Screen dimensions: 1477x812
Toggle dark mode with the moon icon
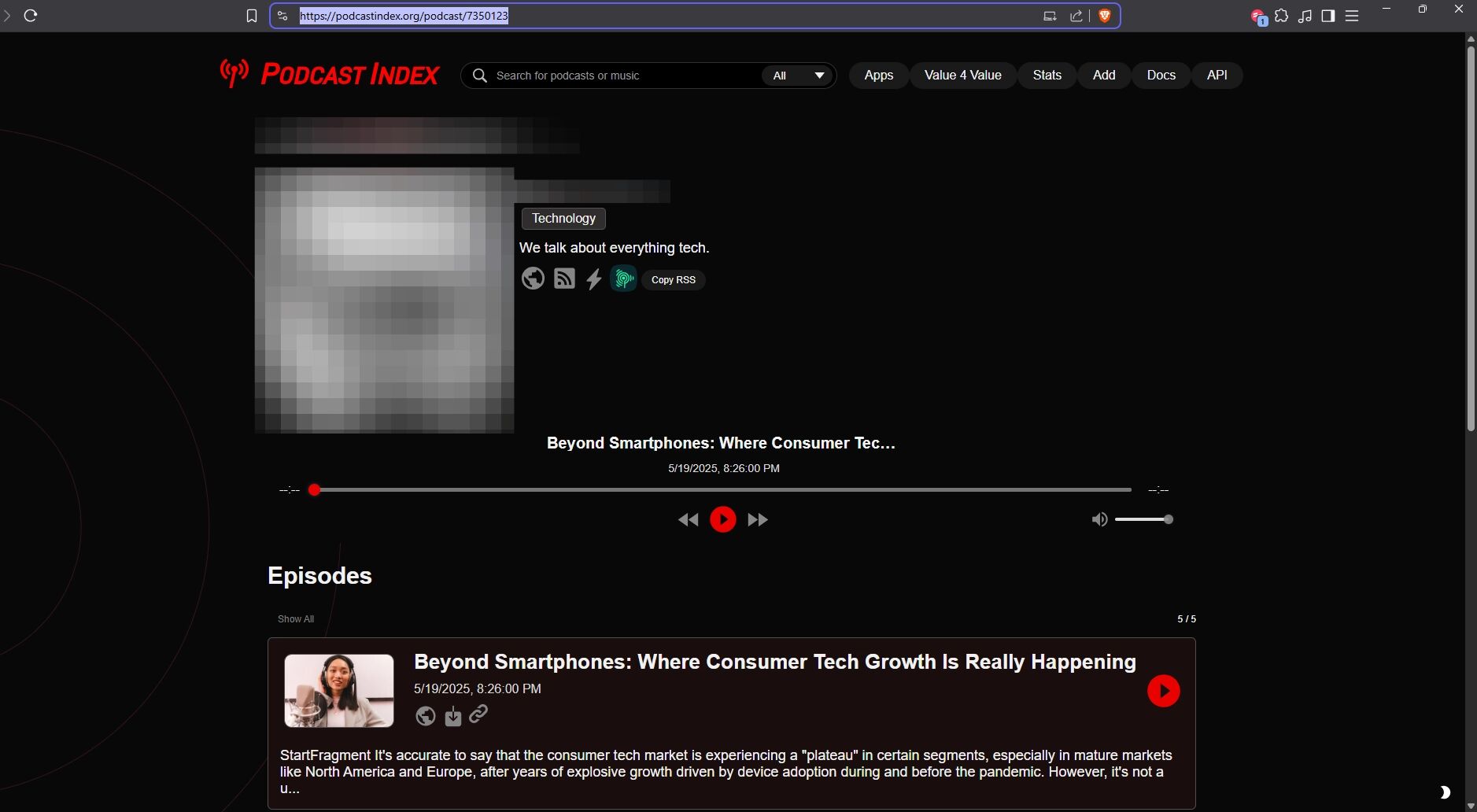1445,792
